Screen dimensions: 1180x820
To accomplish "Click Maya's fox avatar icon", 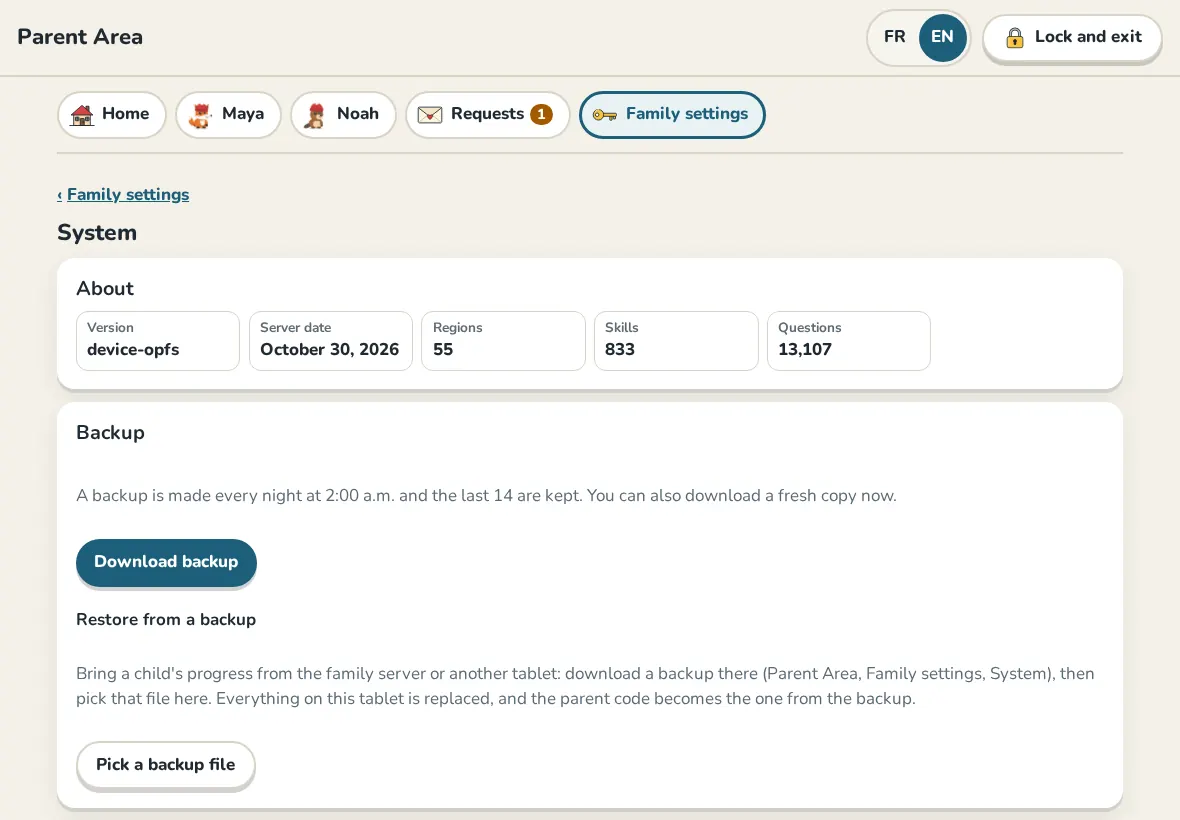I will 200,114.
